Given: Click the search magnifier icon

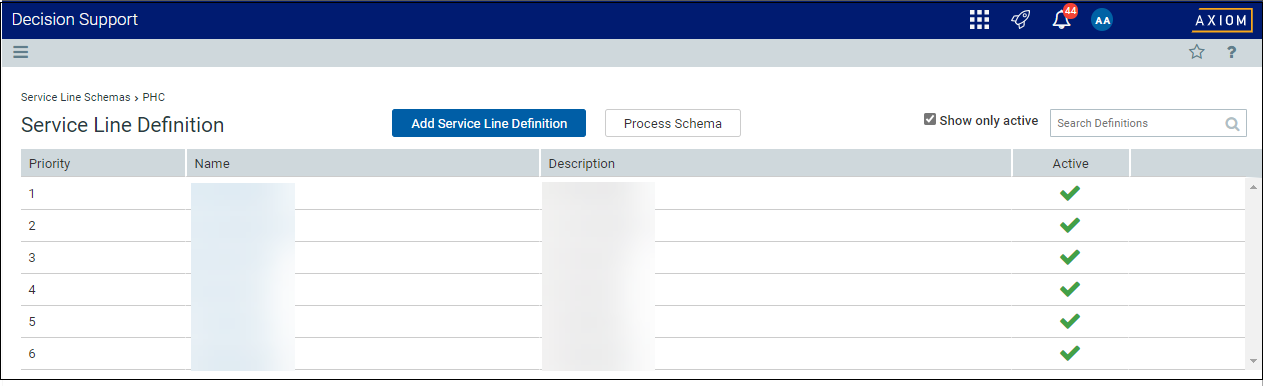Looking at the screenshot, I should tap(1233, 124).
